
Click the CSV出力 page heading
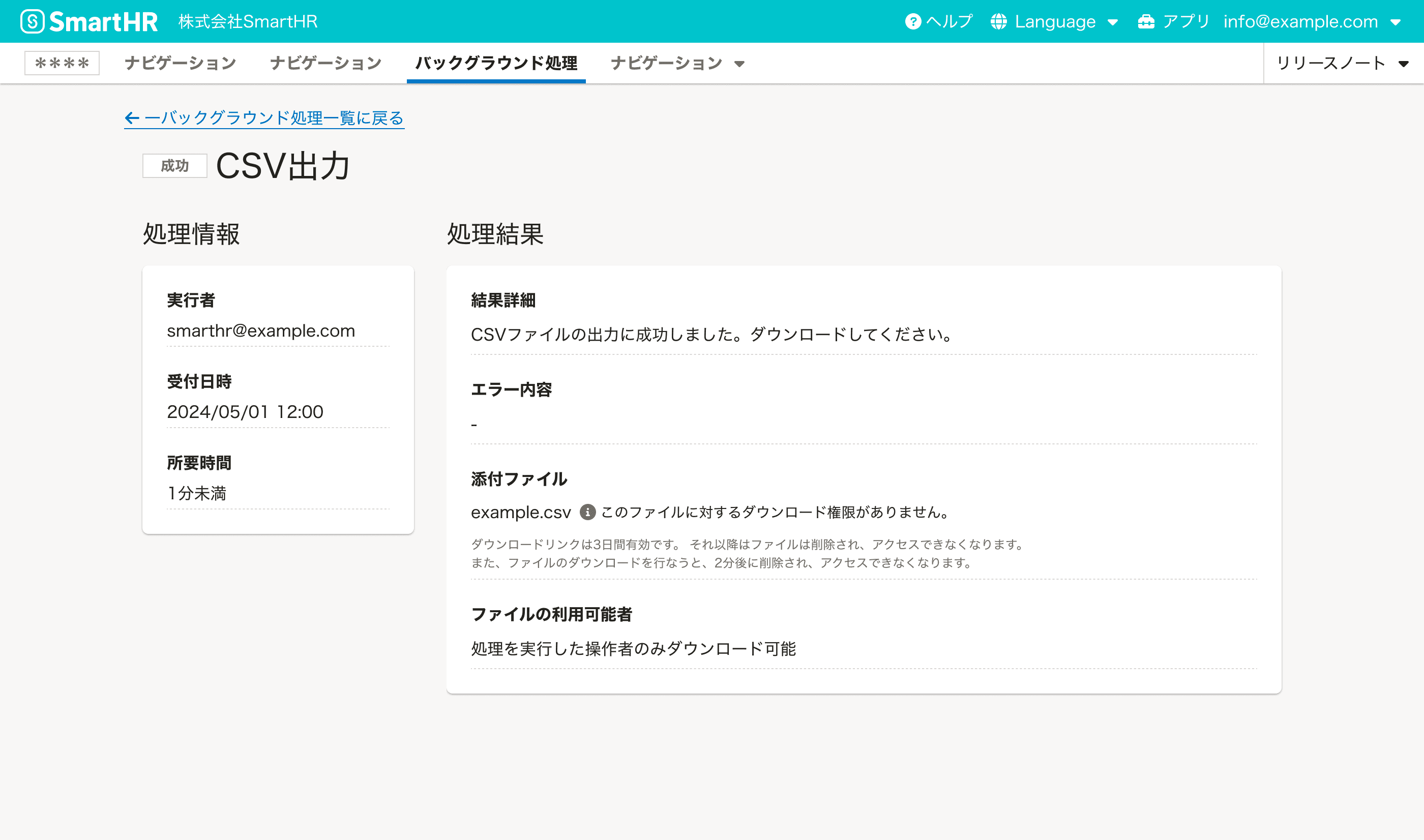tap(283, 166)
